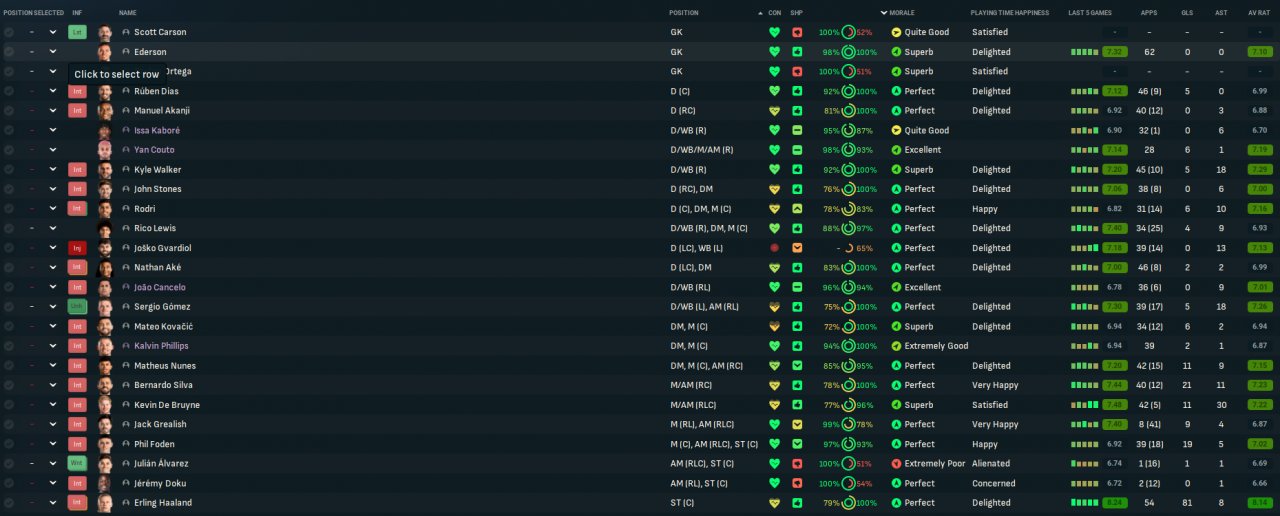Tick the selection circle for Rodri

coord(9,209)
